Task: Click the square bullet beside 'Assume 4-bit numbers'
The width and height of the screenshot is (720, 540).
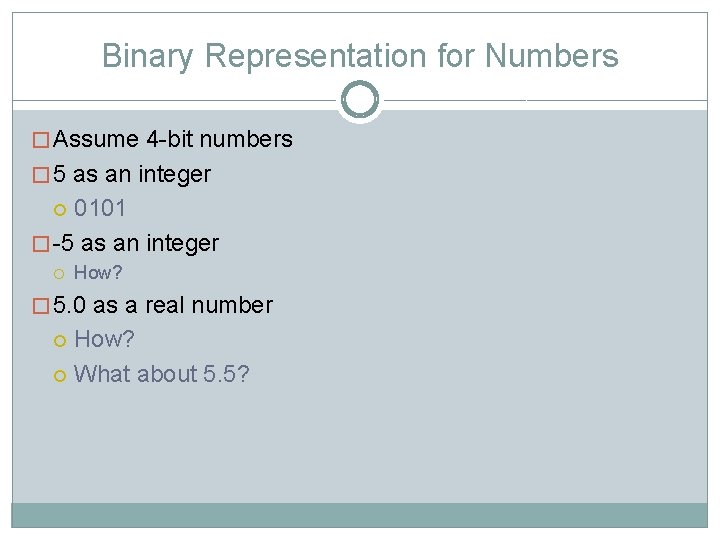Action: point(41,140)
